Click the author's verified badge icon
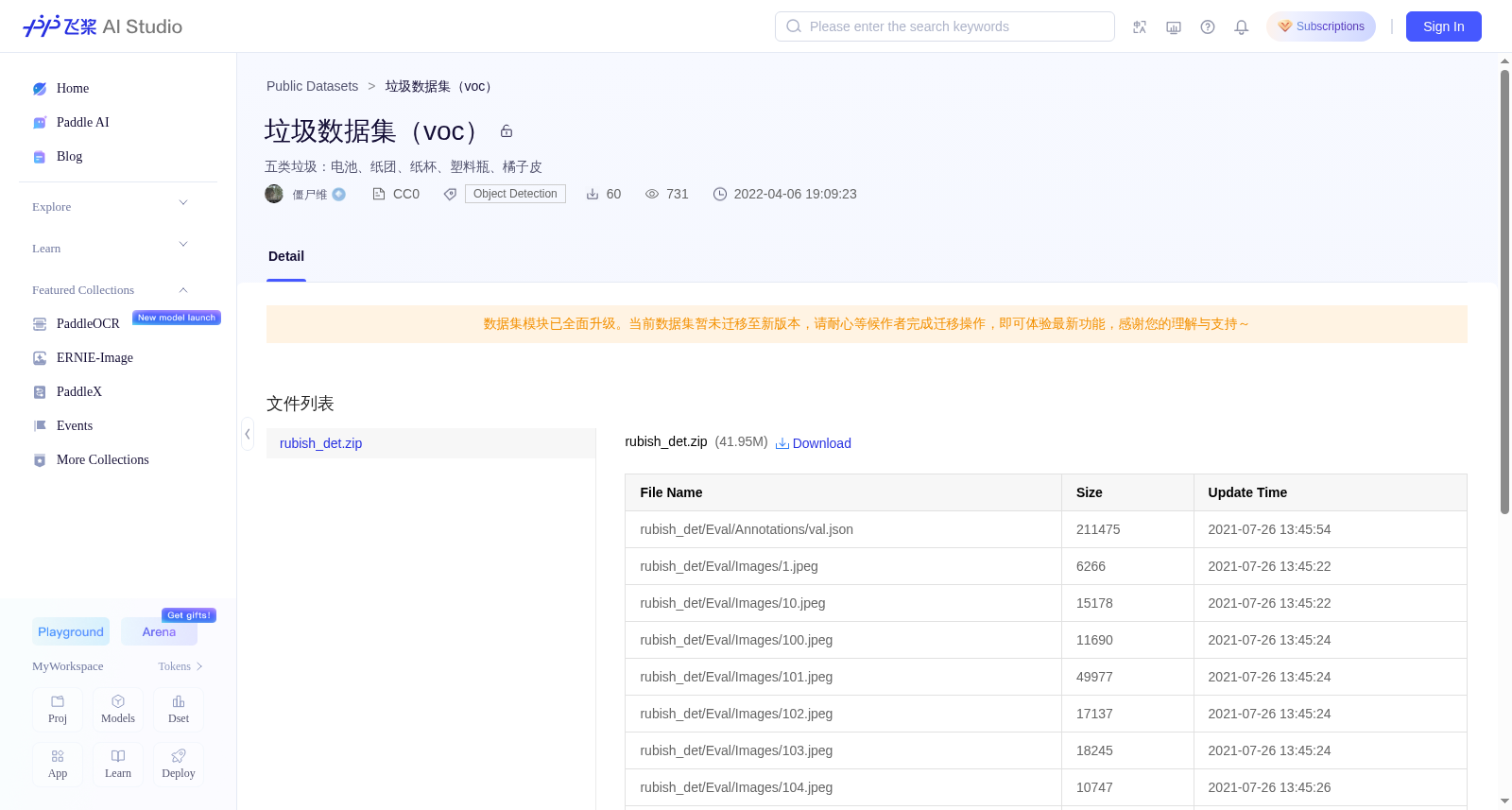 coord(338,194)
